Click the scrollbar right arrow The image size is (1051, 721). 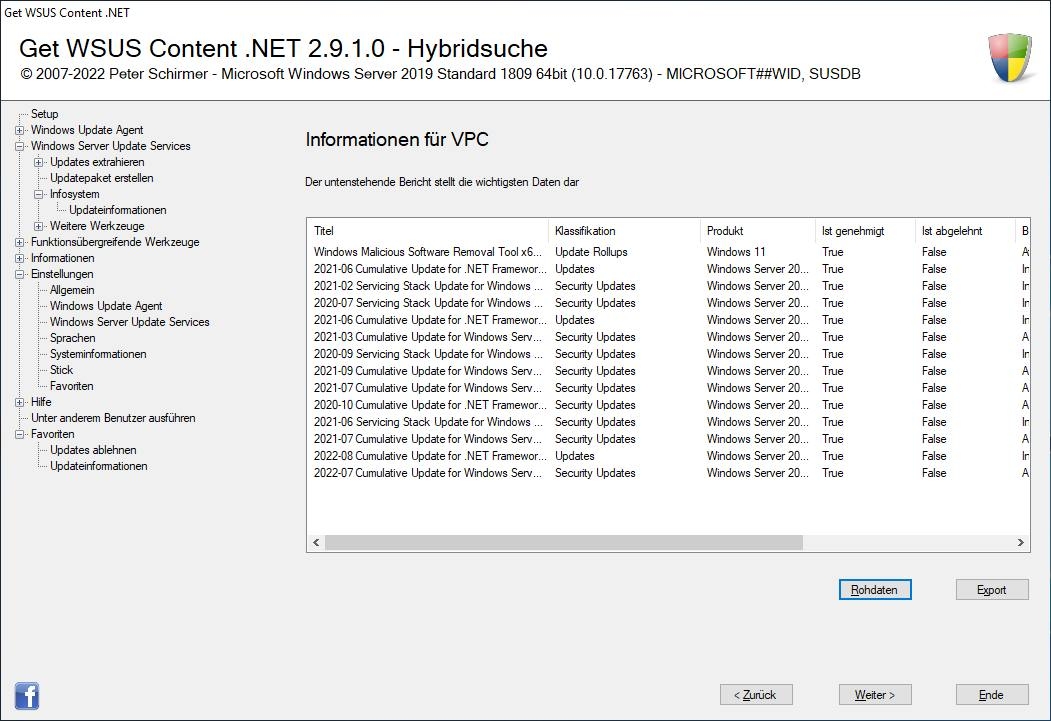pos(1021,542)
